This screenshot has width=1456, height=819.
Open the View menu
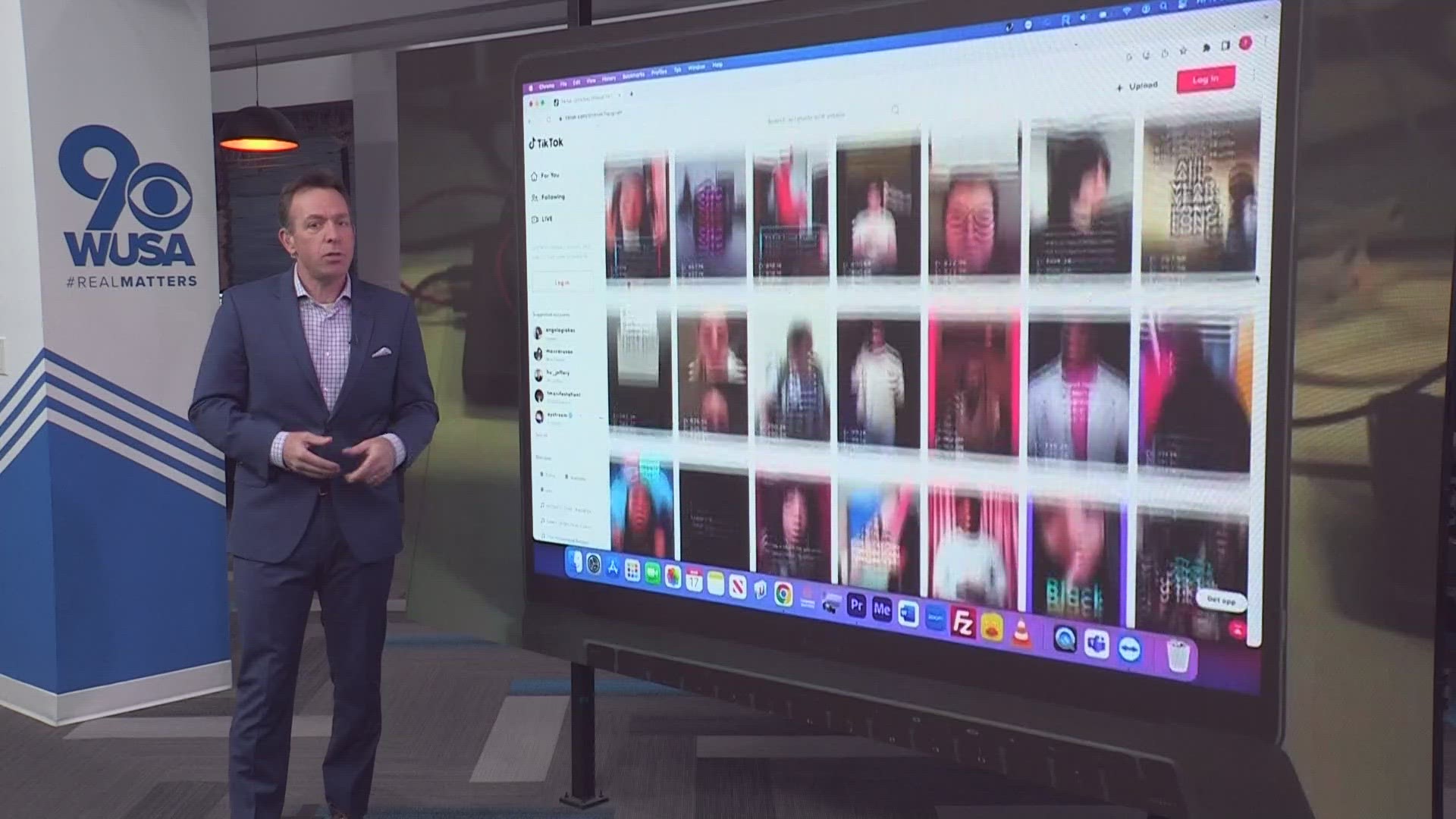coord(591,80)
